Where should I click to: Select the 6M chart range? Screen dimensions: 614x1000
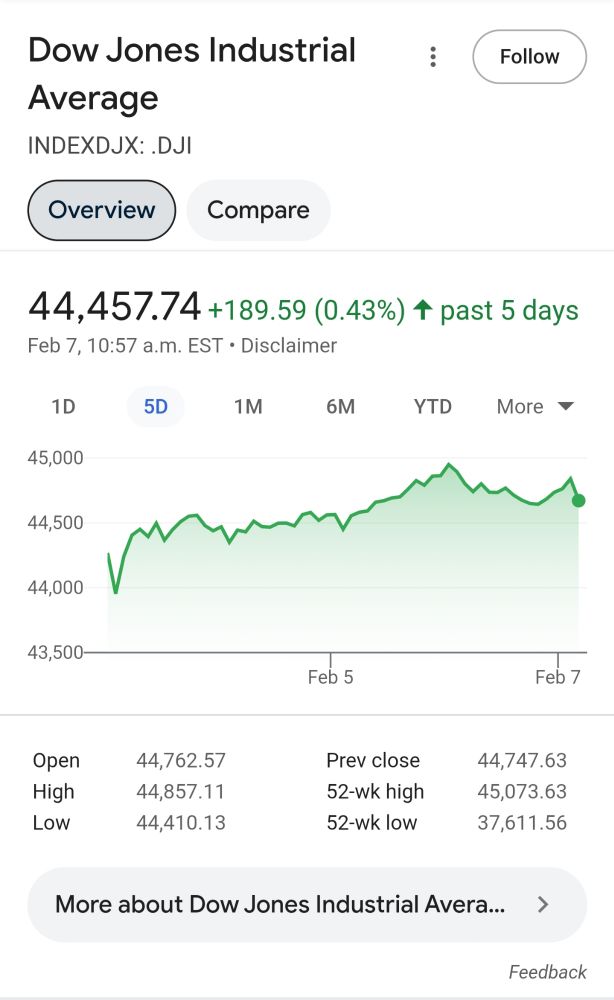(x=340, y=407)
